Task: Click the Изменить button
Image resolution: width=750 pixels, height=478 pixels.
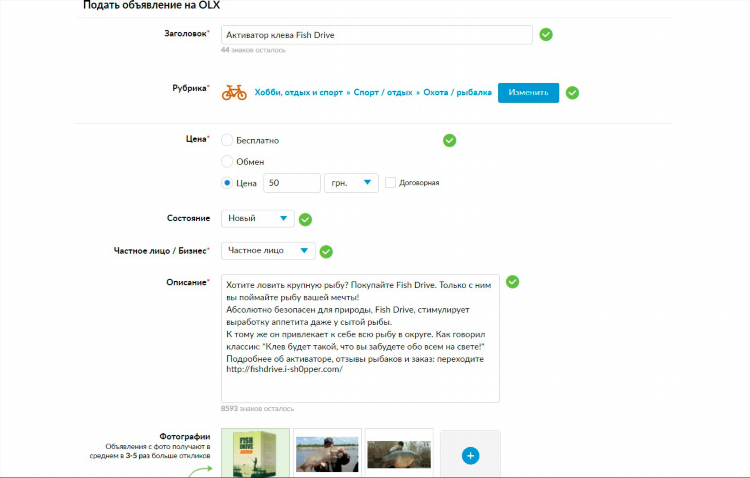Action: coord(528,92)
